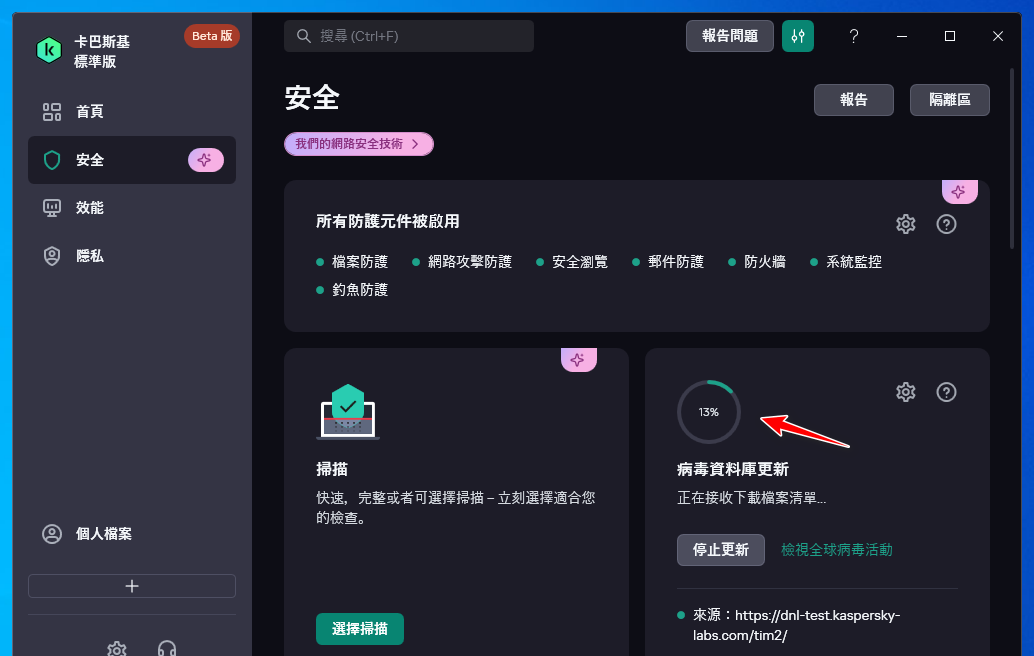Open the green quick settings sliders icon

(797, 36)
